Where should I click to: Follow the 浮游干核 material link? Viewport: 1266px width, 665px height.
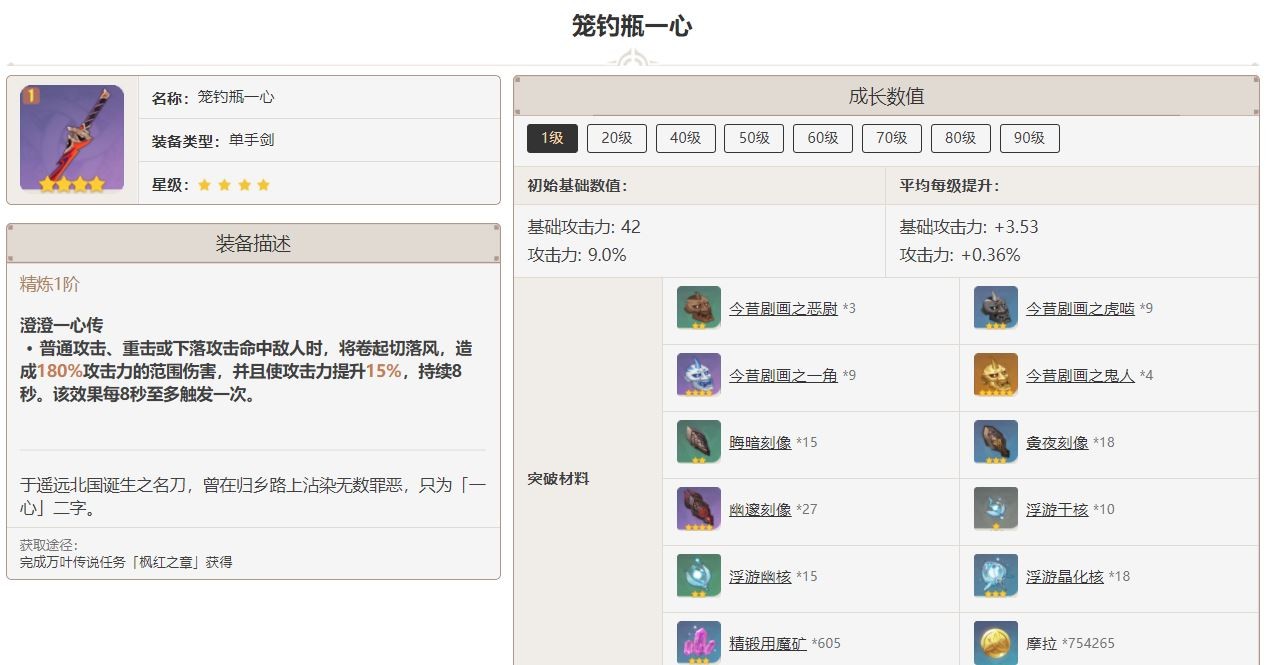pos(1057,510)
